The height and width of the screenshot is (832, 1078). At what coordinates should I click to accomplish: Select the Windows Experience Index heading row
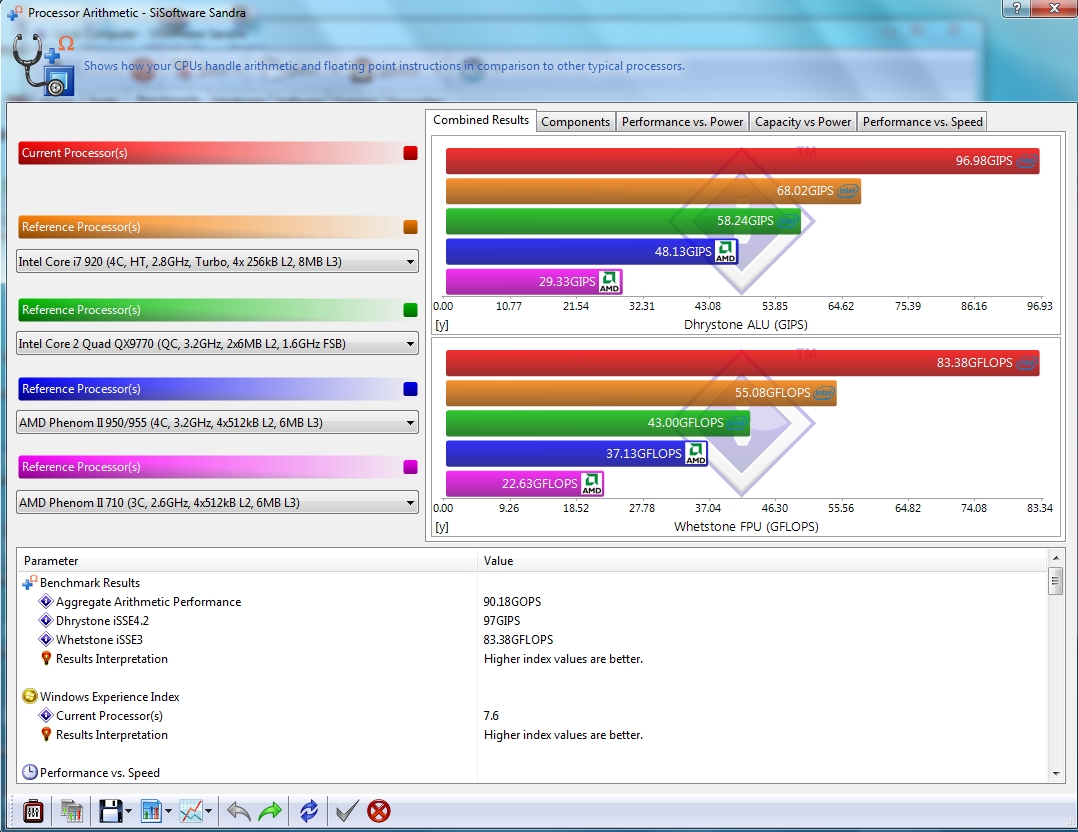[x=532, y=697]
